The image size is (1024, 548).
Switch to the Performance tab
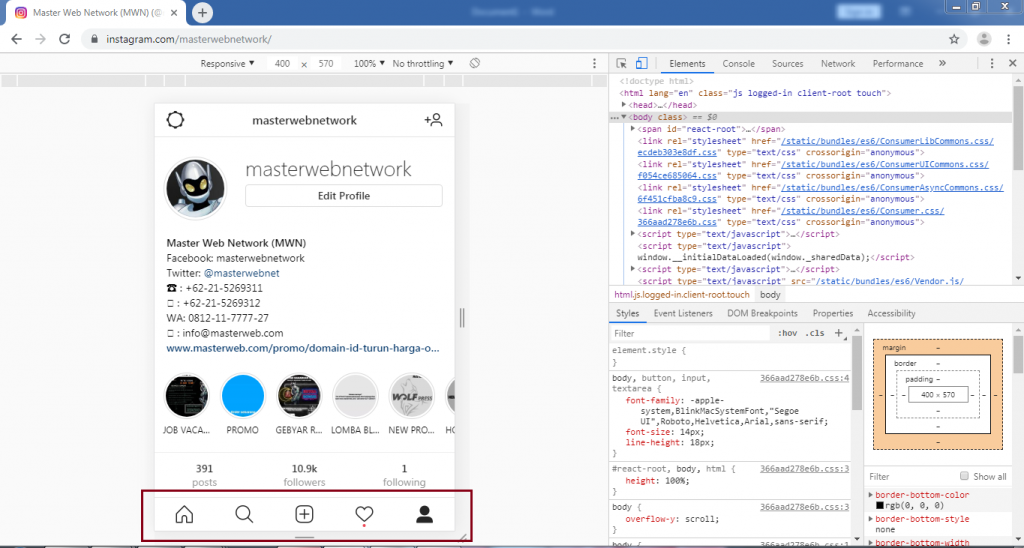pos(898,63)
